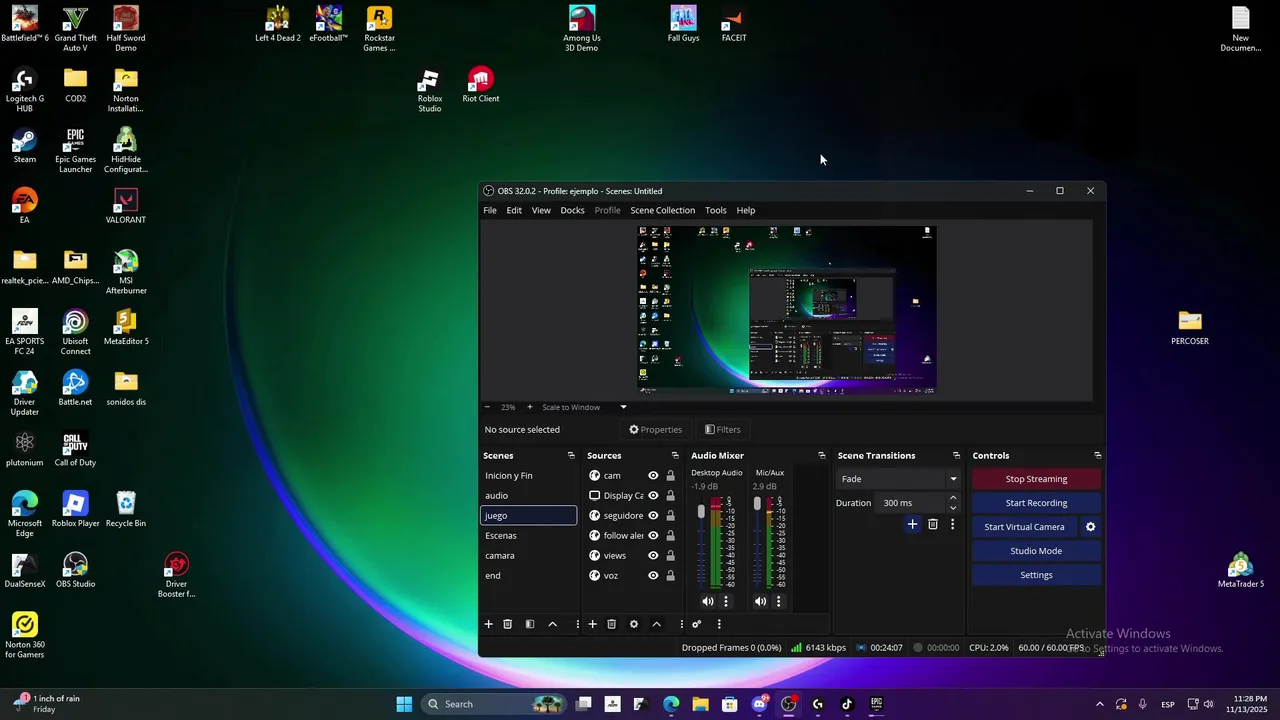Viewport: 1280px width, 720px height.
Task: Open Discord from the taskbar
Action: click(x=759, y=704)
